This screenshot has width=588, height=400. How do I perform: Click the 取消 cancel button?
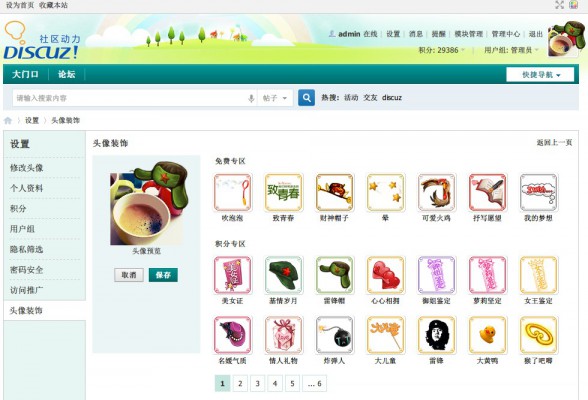click(129, 275)
